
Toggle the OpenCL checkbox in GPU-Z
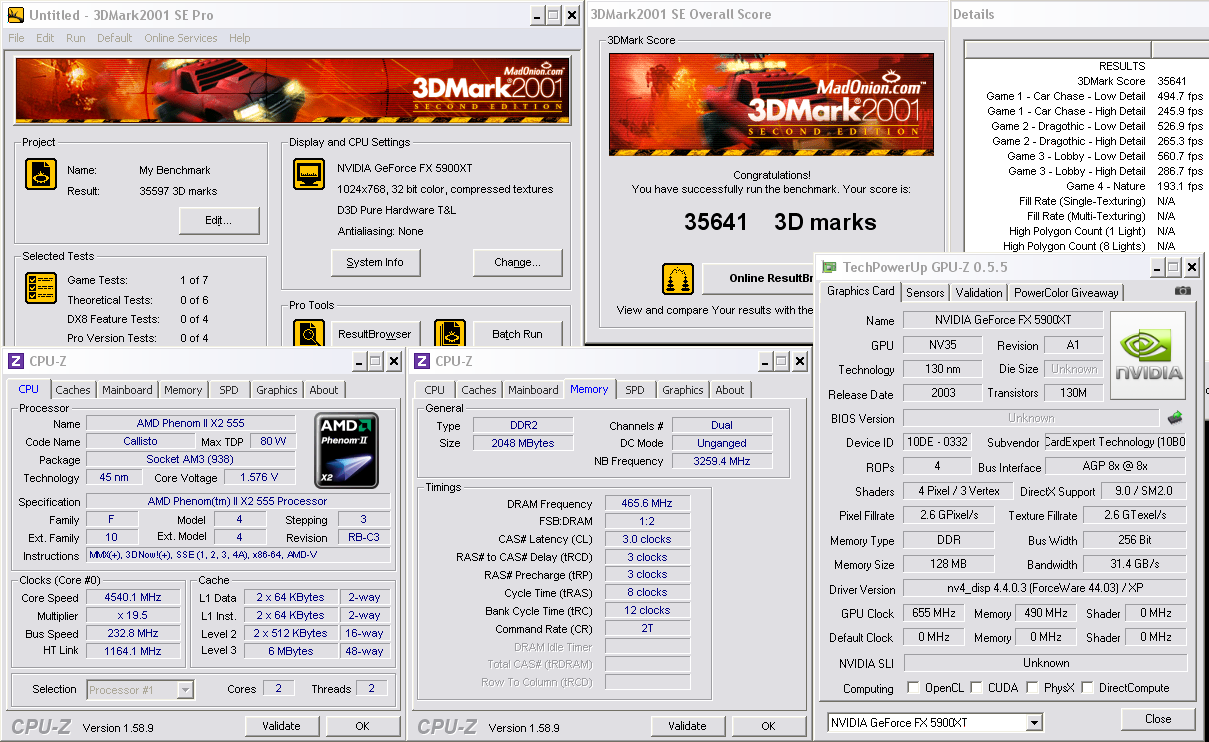913,688
